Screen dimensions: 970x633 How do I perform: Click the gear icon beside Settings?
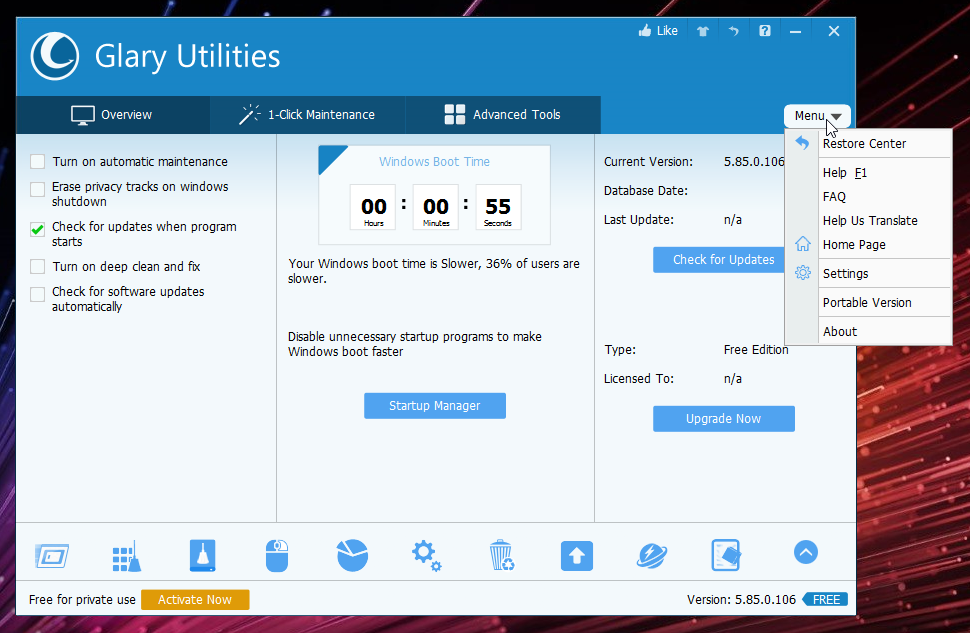pos(802,272)
